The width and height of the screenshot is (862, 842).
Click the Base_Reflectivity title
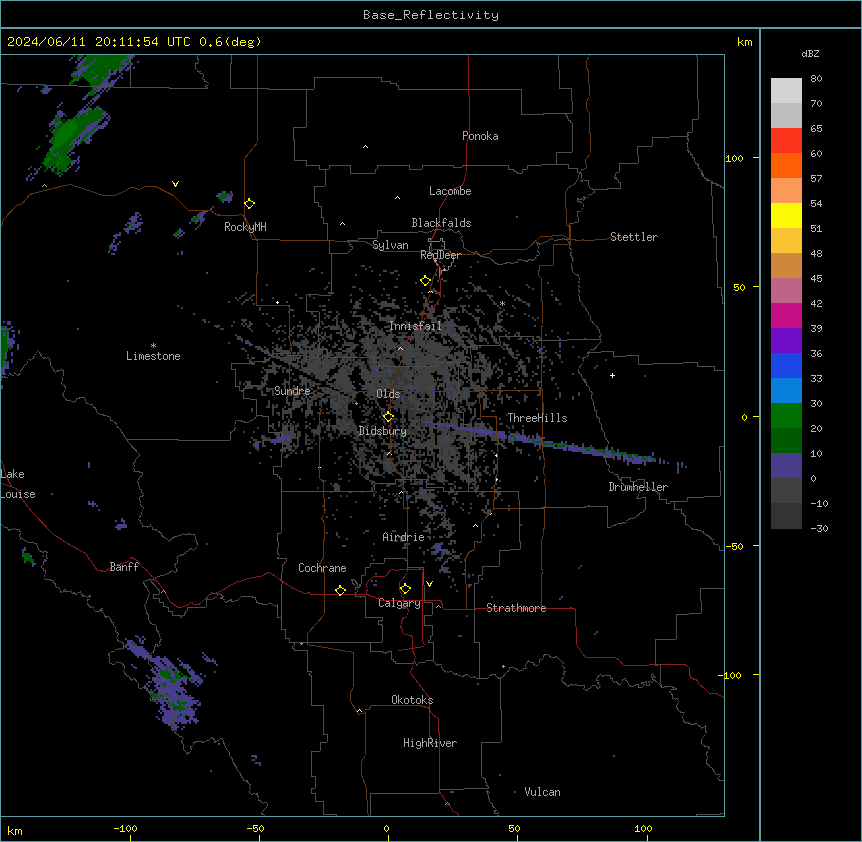coord(431,15)
